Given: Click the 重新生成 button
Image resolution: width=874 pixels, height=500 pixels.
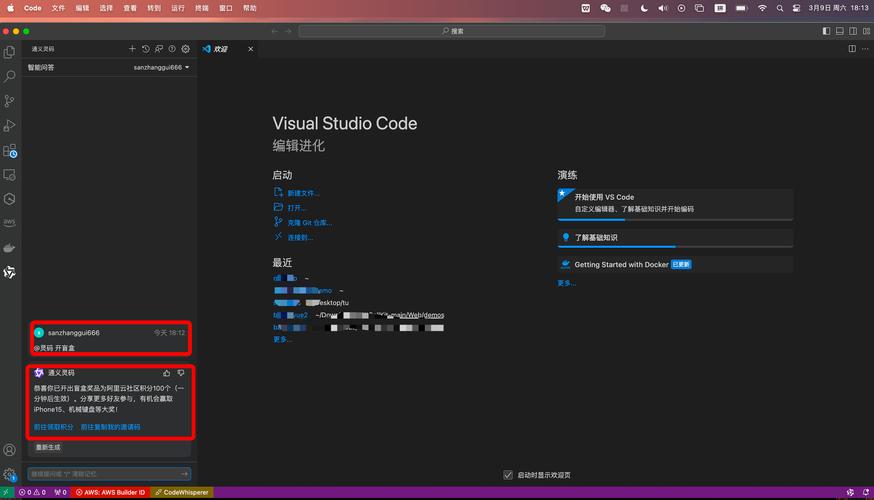Looking at the screenshot, I should [x=48, y=447].
